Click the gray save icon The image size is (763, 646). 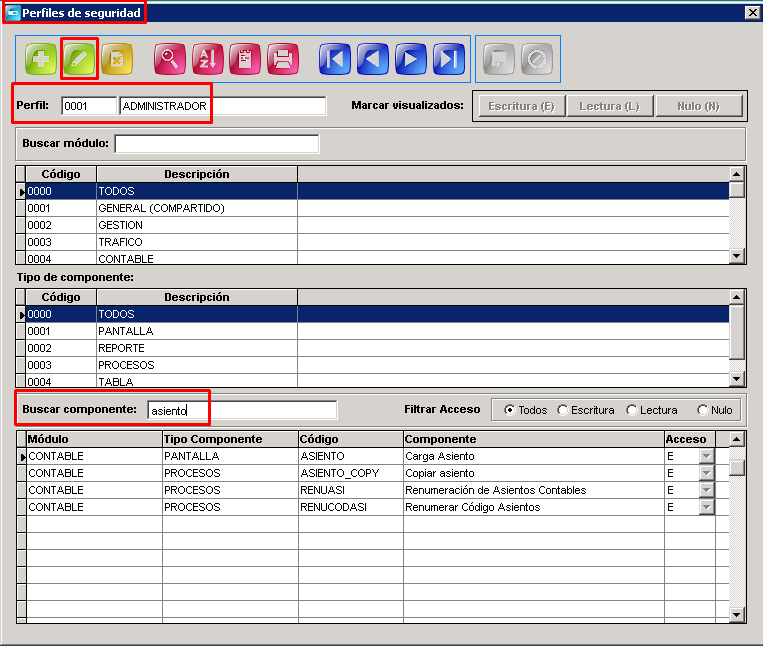click(x=499, y=59)
